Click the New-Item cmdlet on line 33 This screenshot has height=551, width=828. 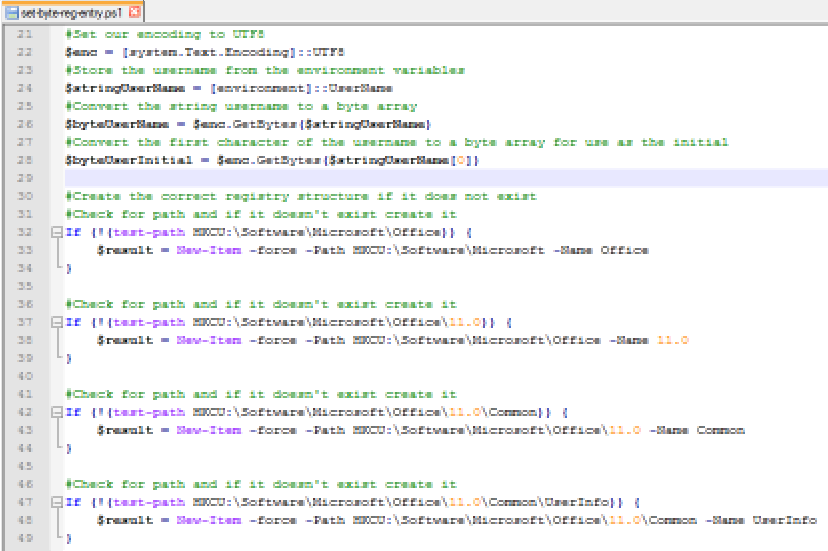click(x=208, y=250)
